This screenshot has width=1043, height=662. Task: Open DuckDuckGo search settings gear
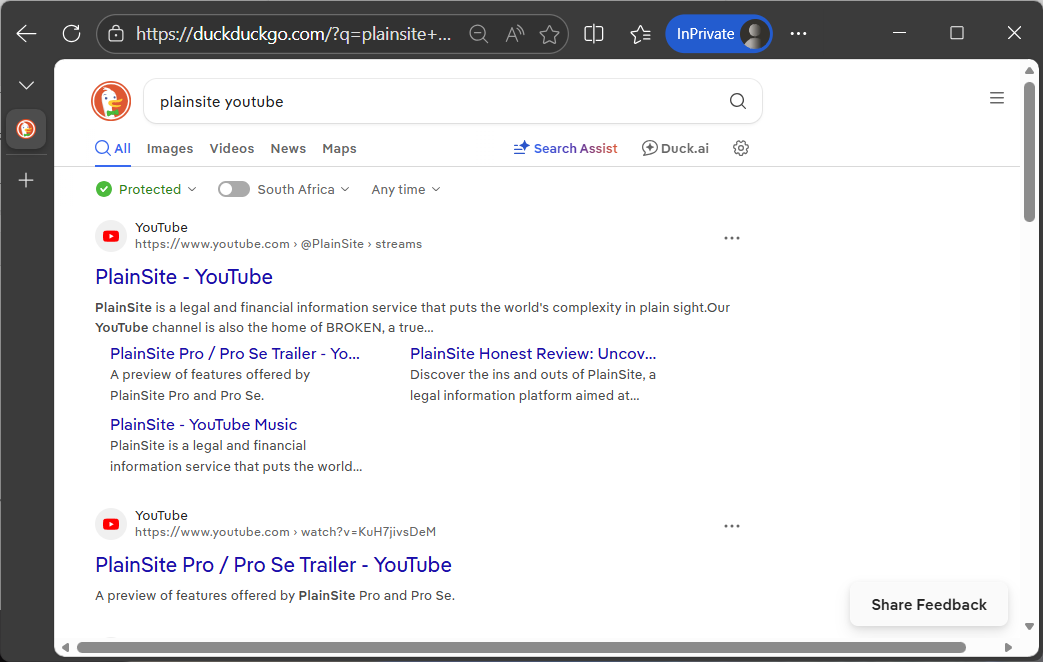[740, 147]
